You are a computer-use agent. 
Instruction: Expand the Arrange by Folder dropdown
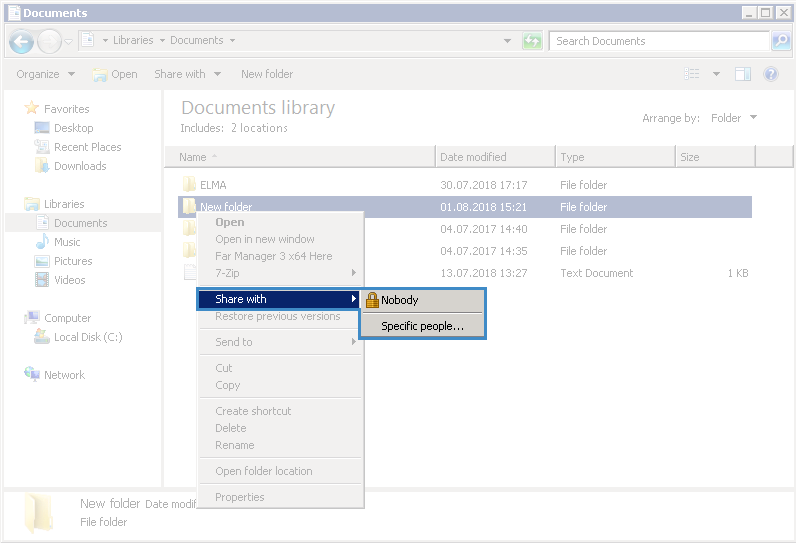pyautogui.click(x=733, y=118)
